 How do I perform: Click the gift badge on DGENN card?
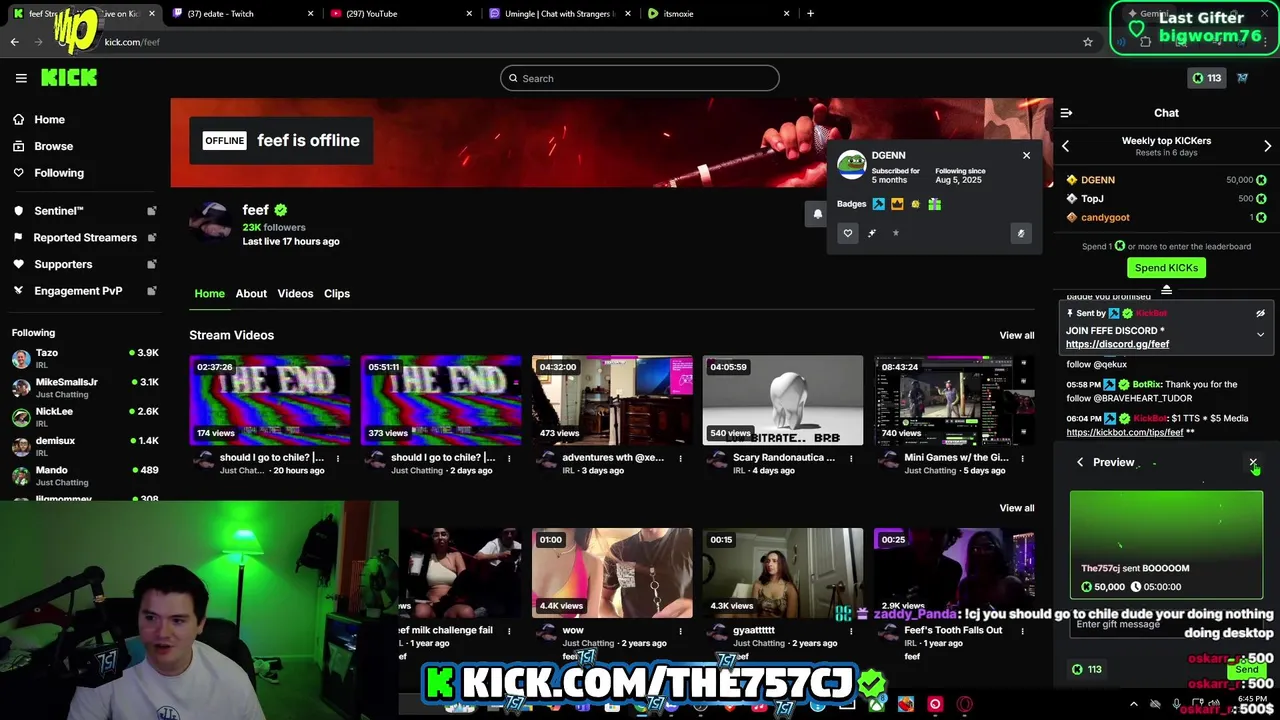click(934, 204)
